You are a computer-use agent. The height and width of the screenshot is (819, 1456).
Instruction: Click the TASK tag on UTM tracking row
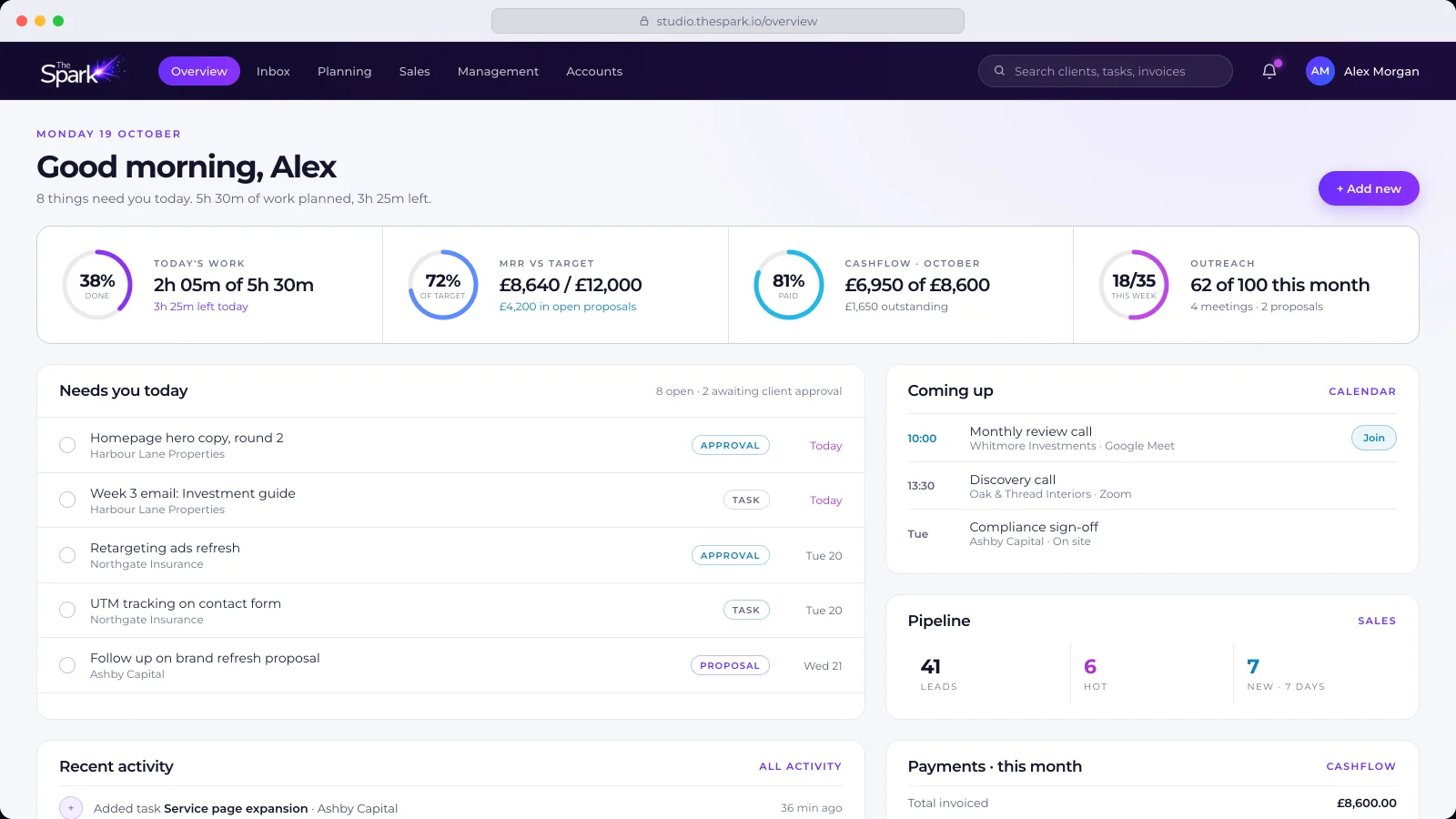coord(746,610)
